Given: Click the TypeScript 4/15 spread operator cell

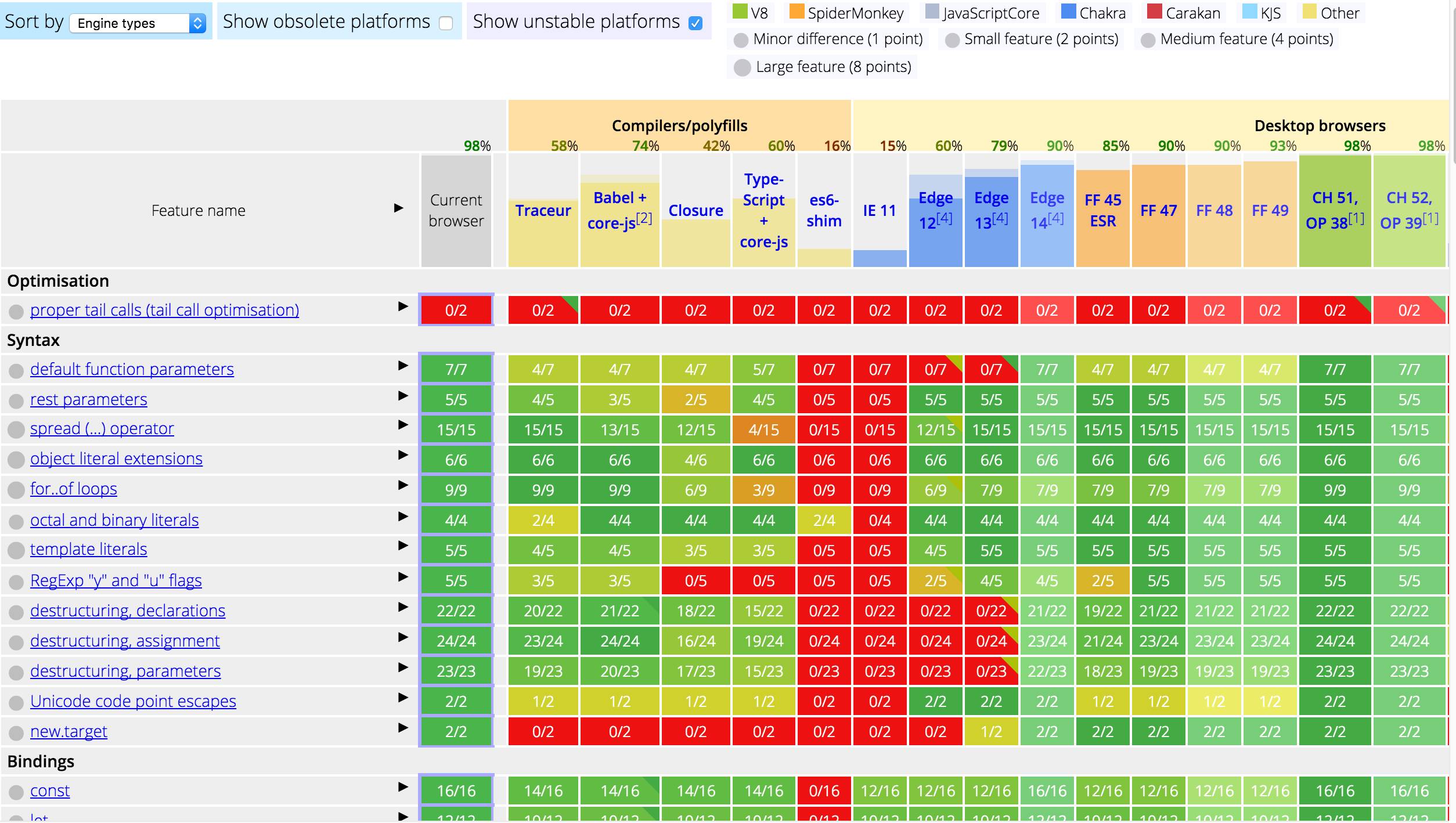Looking at the screenshot, I should (763, 429).
